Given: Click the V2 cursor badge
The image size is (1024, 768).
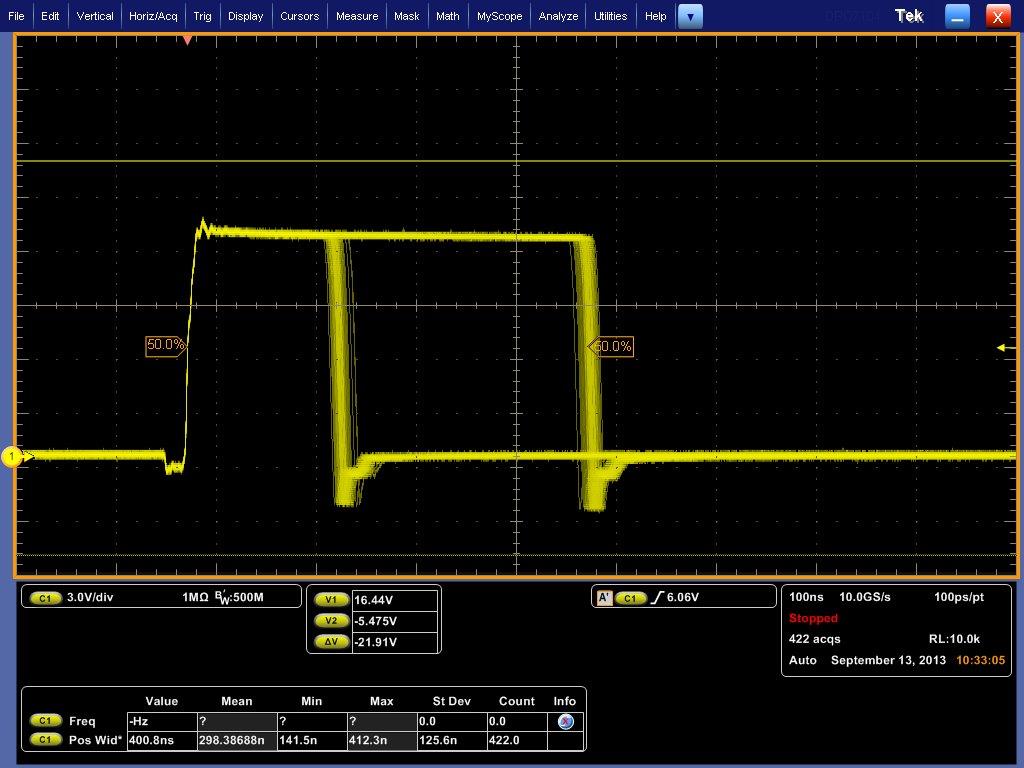Looking at the screenshot, I should coord(331,620).
